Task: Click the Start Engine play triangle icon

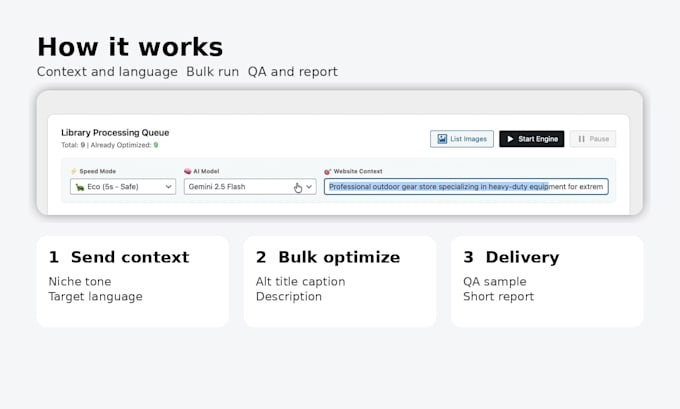Action: pos(510,139)
